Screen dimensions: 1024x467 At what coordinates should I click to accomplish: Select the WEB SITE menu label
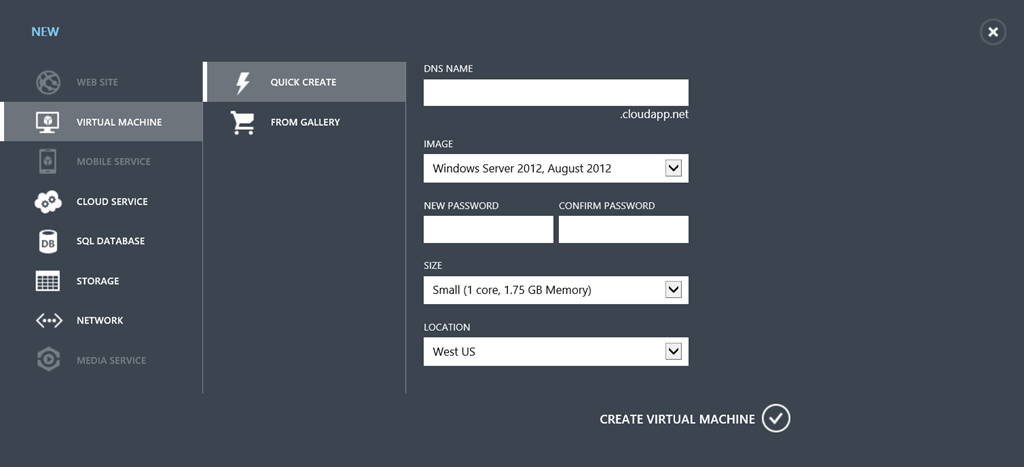tap(97, 82)
